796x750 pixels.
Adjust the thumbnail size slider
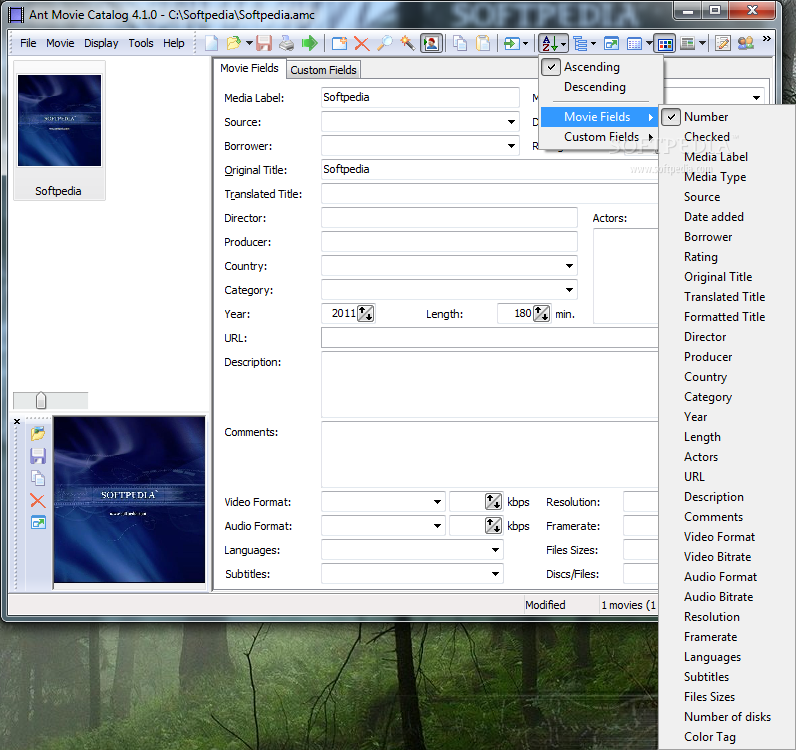click(x=41, y=400)
